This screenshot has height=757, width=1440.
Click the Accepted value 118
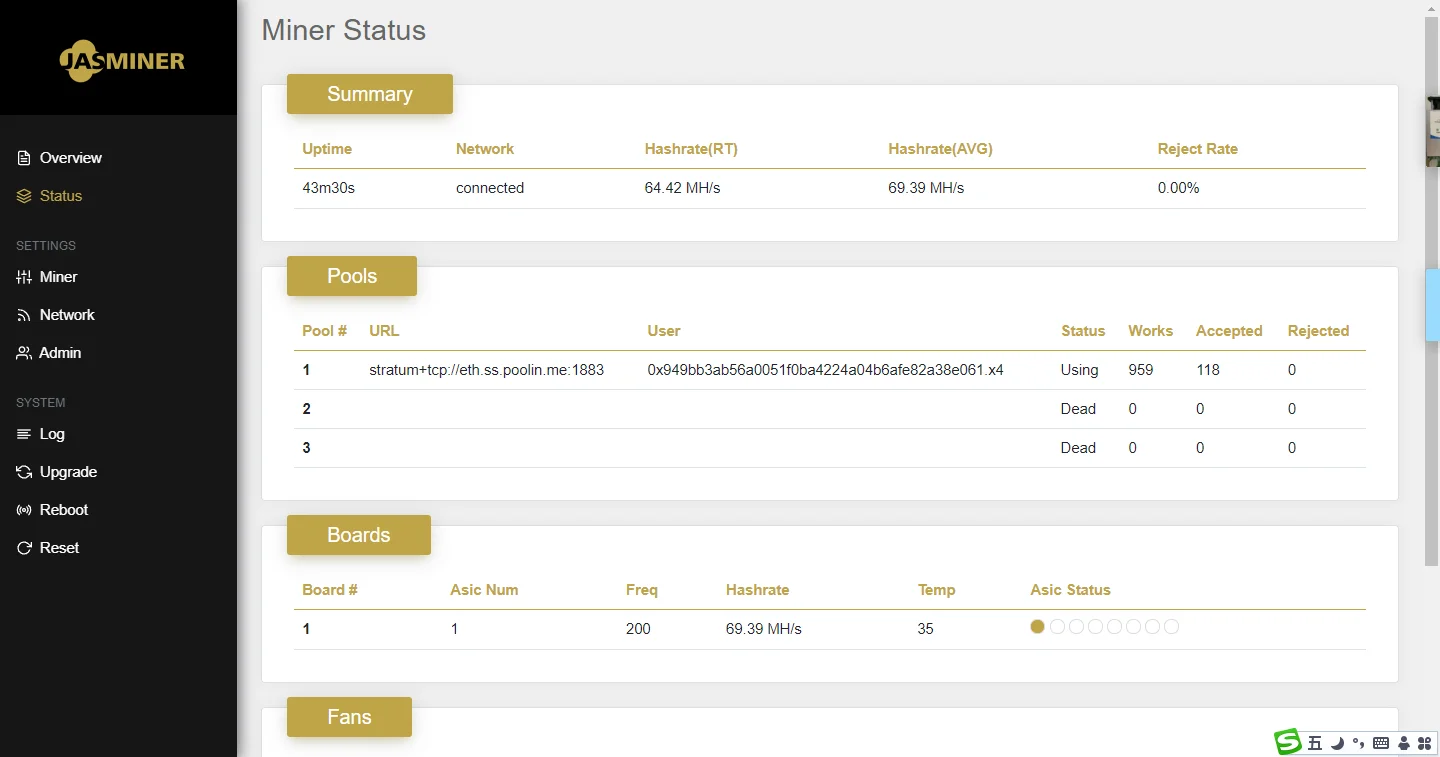tap(1208, 370)
